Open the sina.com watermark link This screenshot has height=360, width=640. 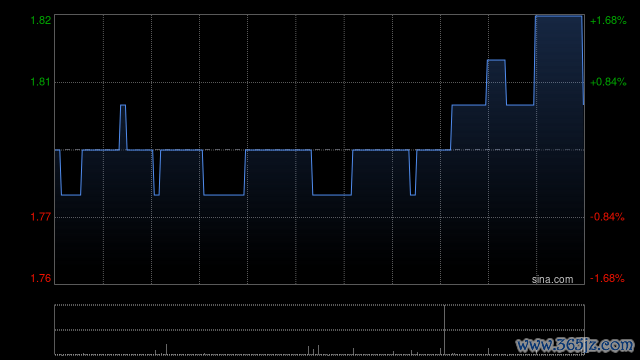point(552,279)
